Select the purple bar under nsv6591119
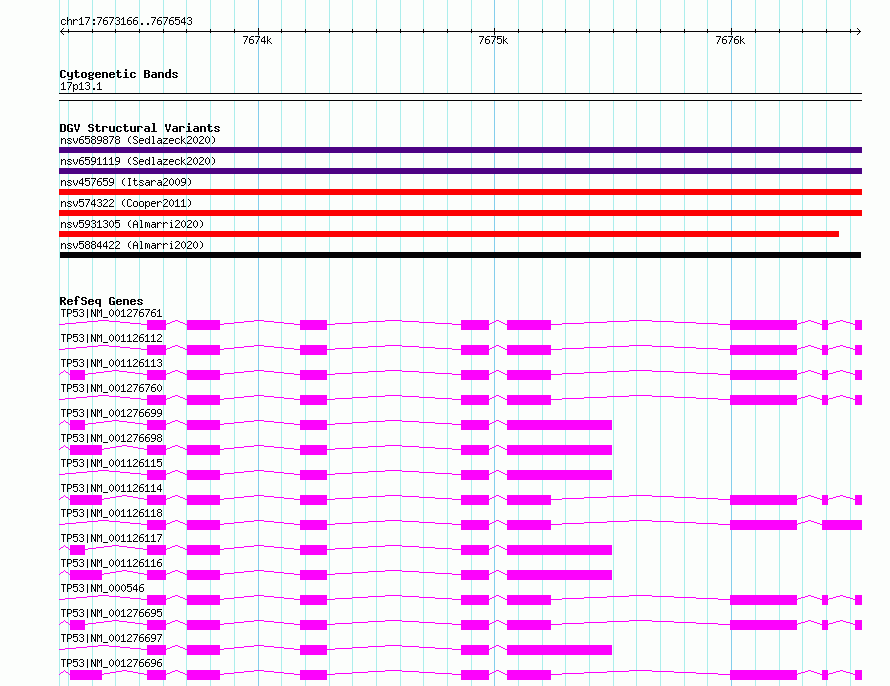The width and height of the screenshot is (890, 686). pyautogui.click(x=460, y=171)
